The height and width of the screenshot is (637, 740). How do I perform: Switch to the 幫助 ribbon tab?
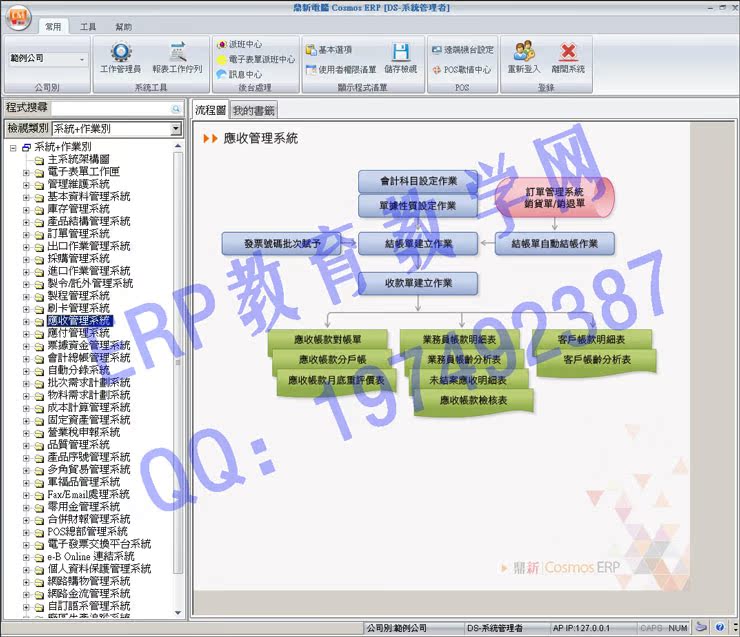point(123,27)
